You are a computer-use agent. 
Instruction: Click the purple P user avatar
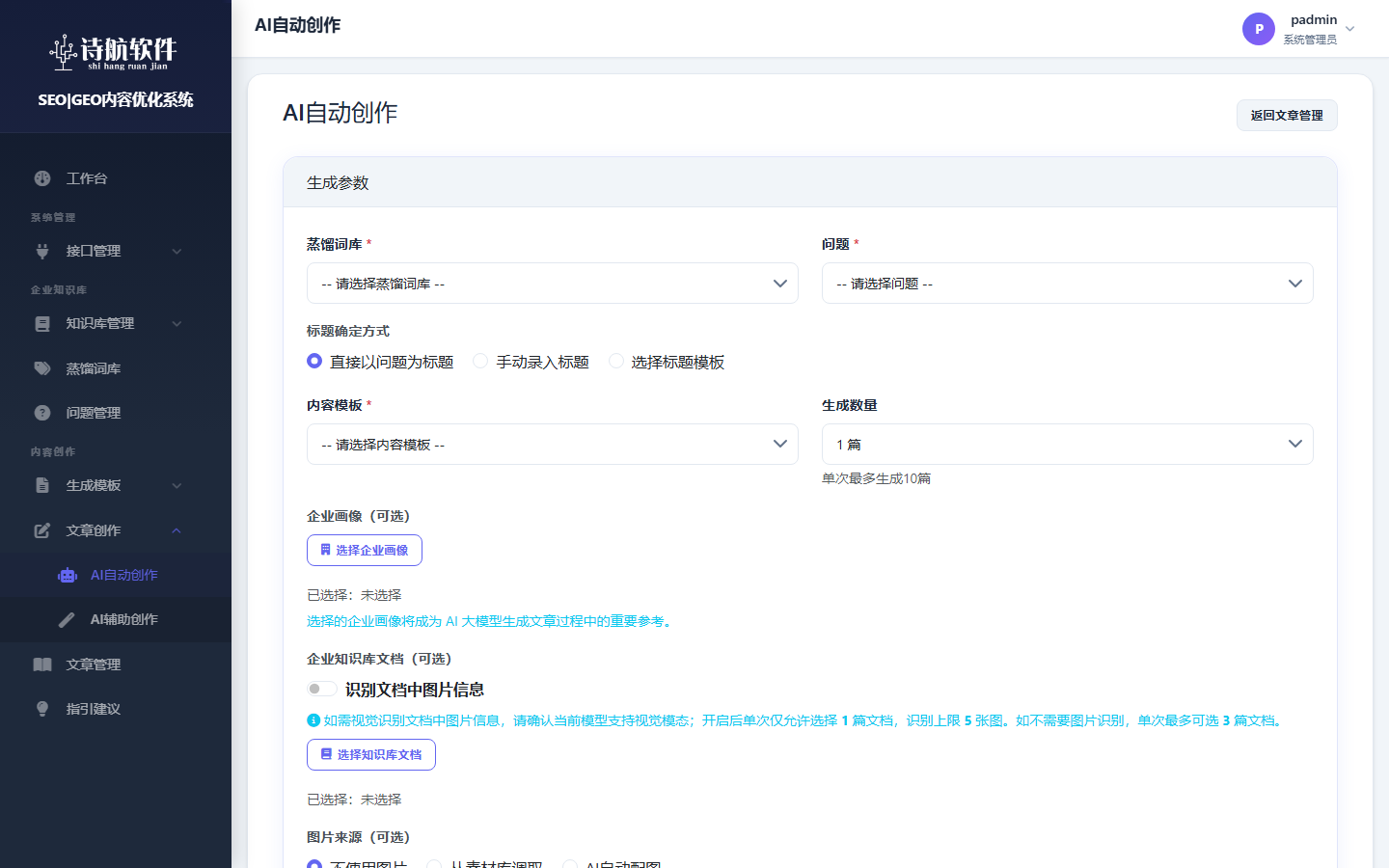coord(1259,29)
